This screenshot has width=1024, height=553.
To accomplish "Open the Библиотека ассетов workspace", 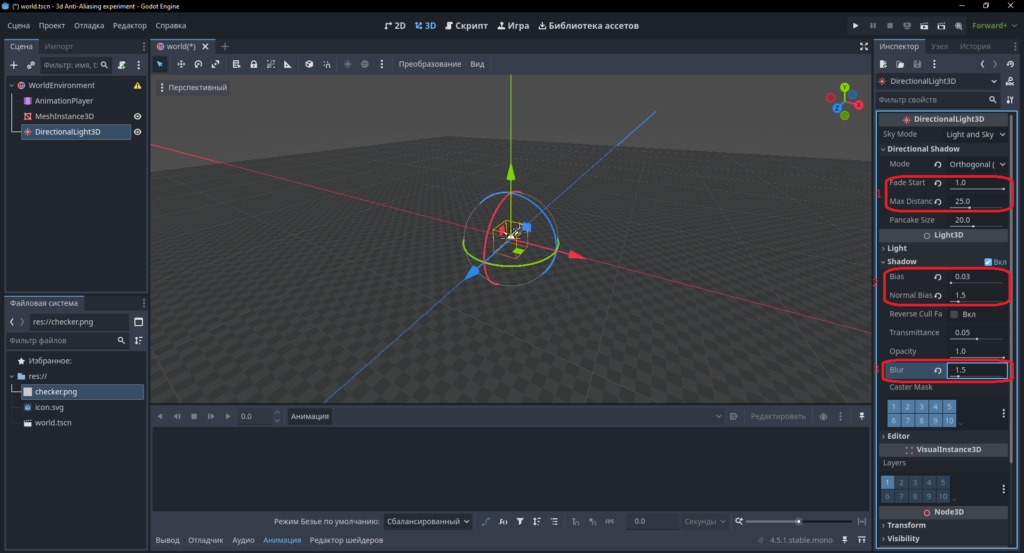I will click(588, 25).
